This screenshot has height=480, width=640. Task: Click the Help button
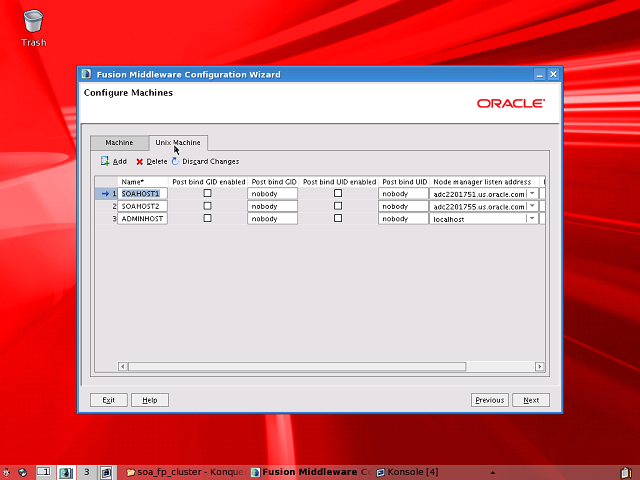pos(150,400)
